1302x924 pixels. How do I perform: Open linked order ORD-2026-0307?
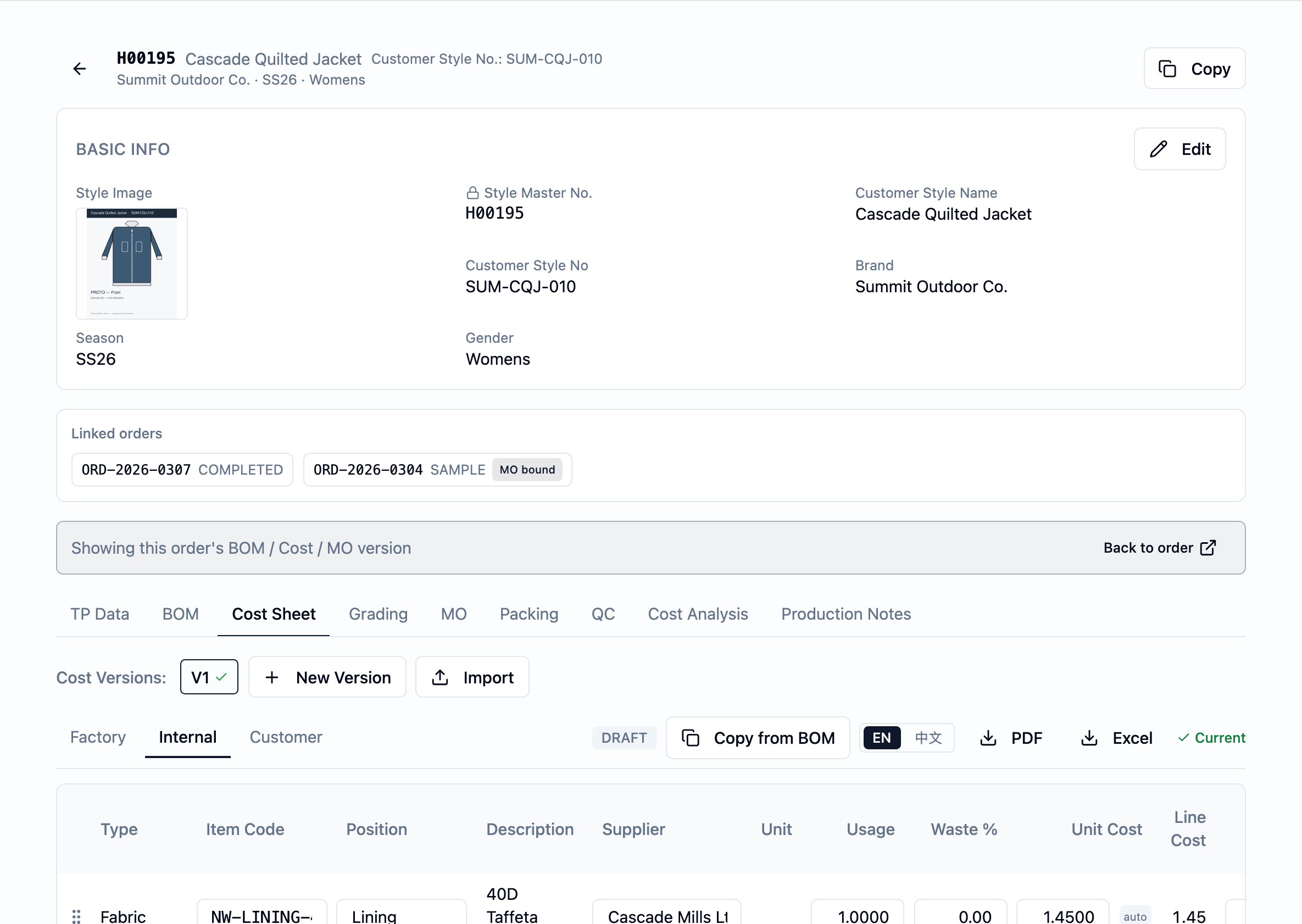click(182, 469)
